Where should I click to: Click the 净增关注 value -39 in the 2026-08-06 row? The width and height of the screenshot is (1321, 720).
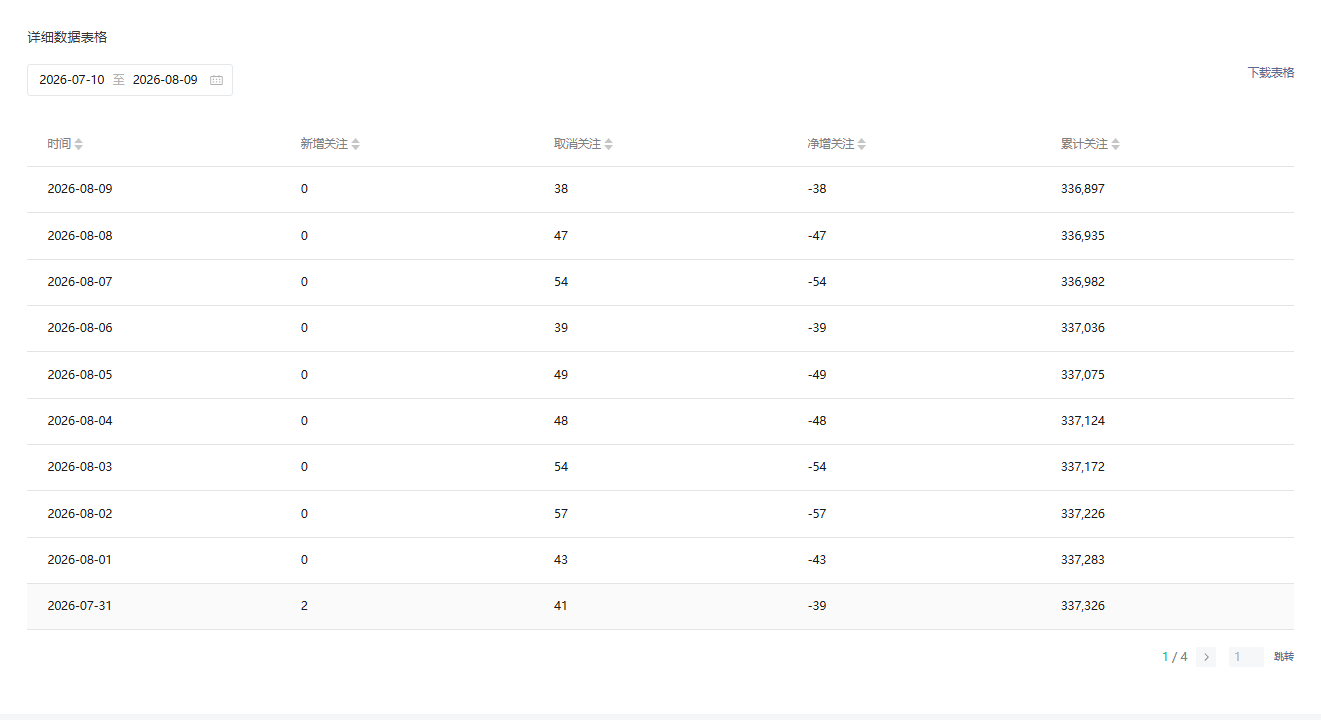tap(817, 328)
